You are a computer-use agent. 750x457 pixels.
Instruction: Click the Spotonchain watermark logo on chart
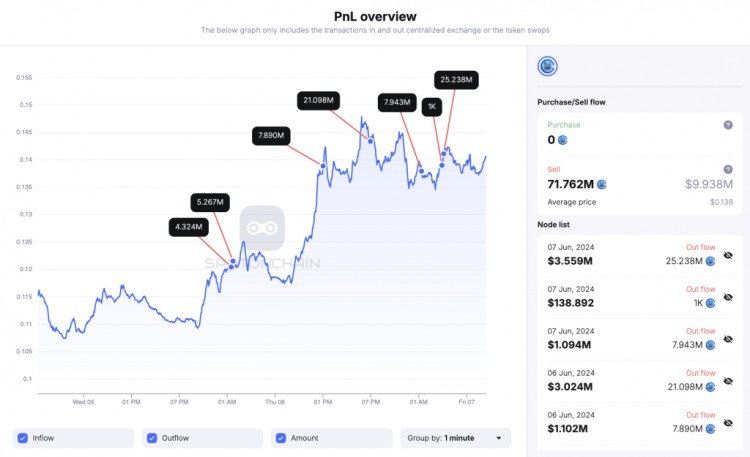pyautogui.click(x=262, y=228)
